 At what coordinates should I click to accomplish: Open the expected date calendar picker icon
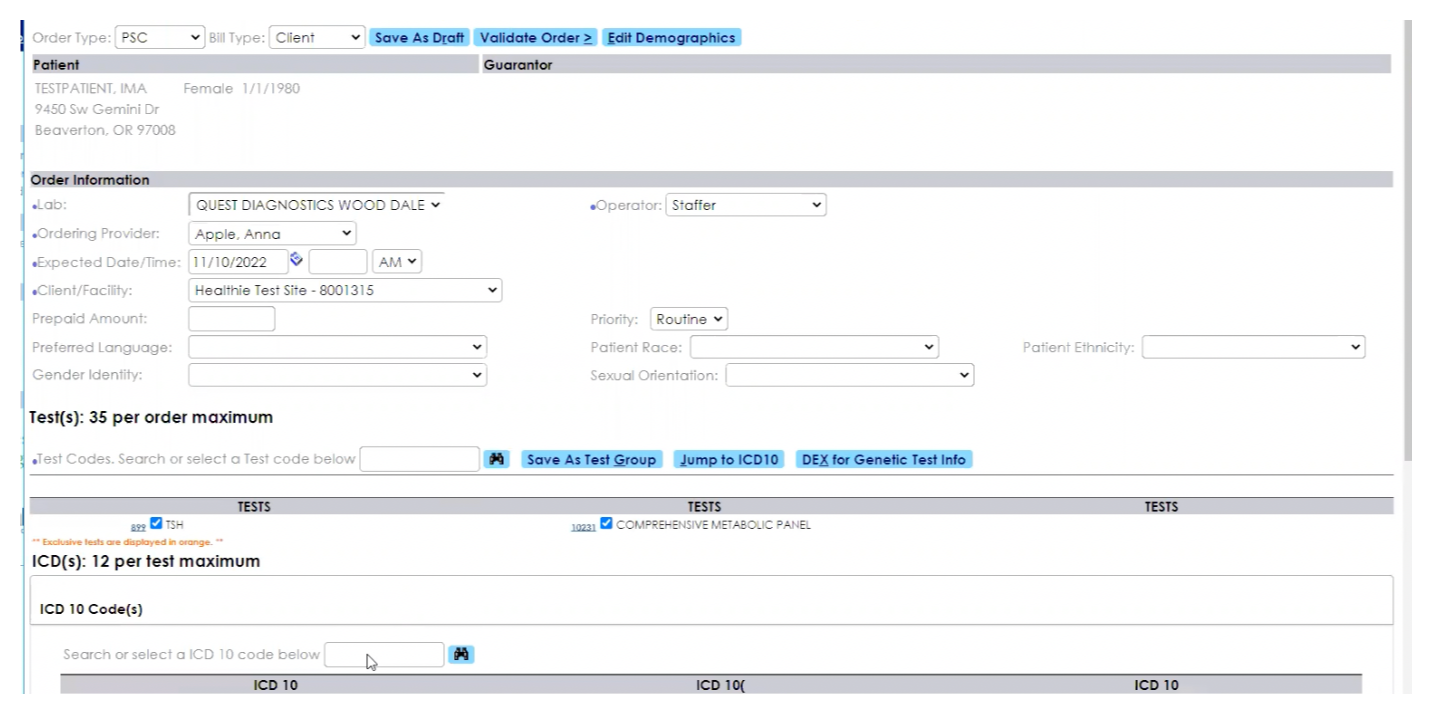click(x=296, y=260)
